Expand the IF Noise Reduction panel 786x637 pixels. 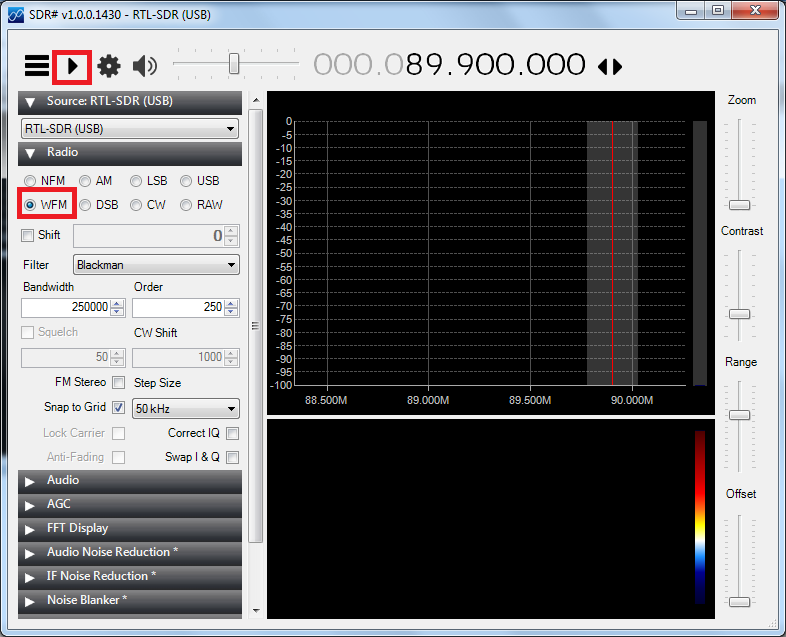click(130, 577)
